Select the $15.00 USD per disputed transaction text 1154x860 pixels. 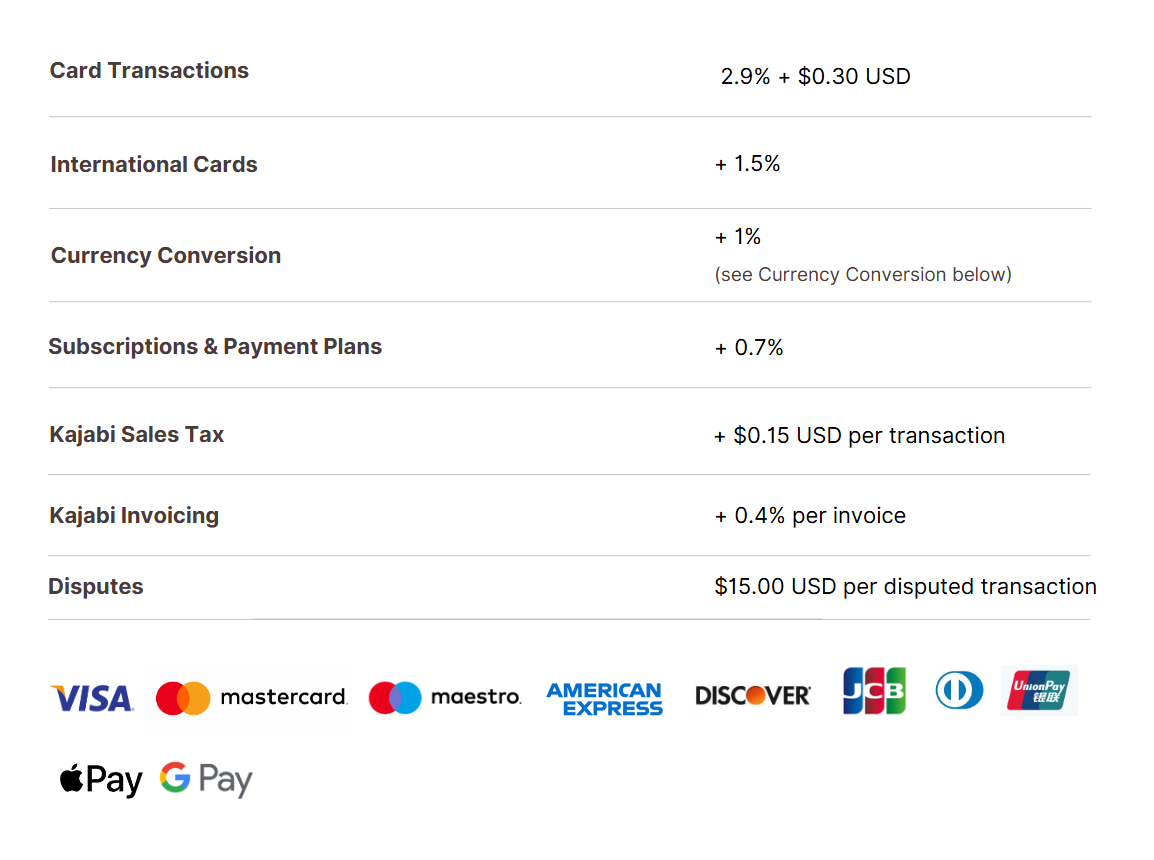pos(905,586)
